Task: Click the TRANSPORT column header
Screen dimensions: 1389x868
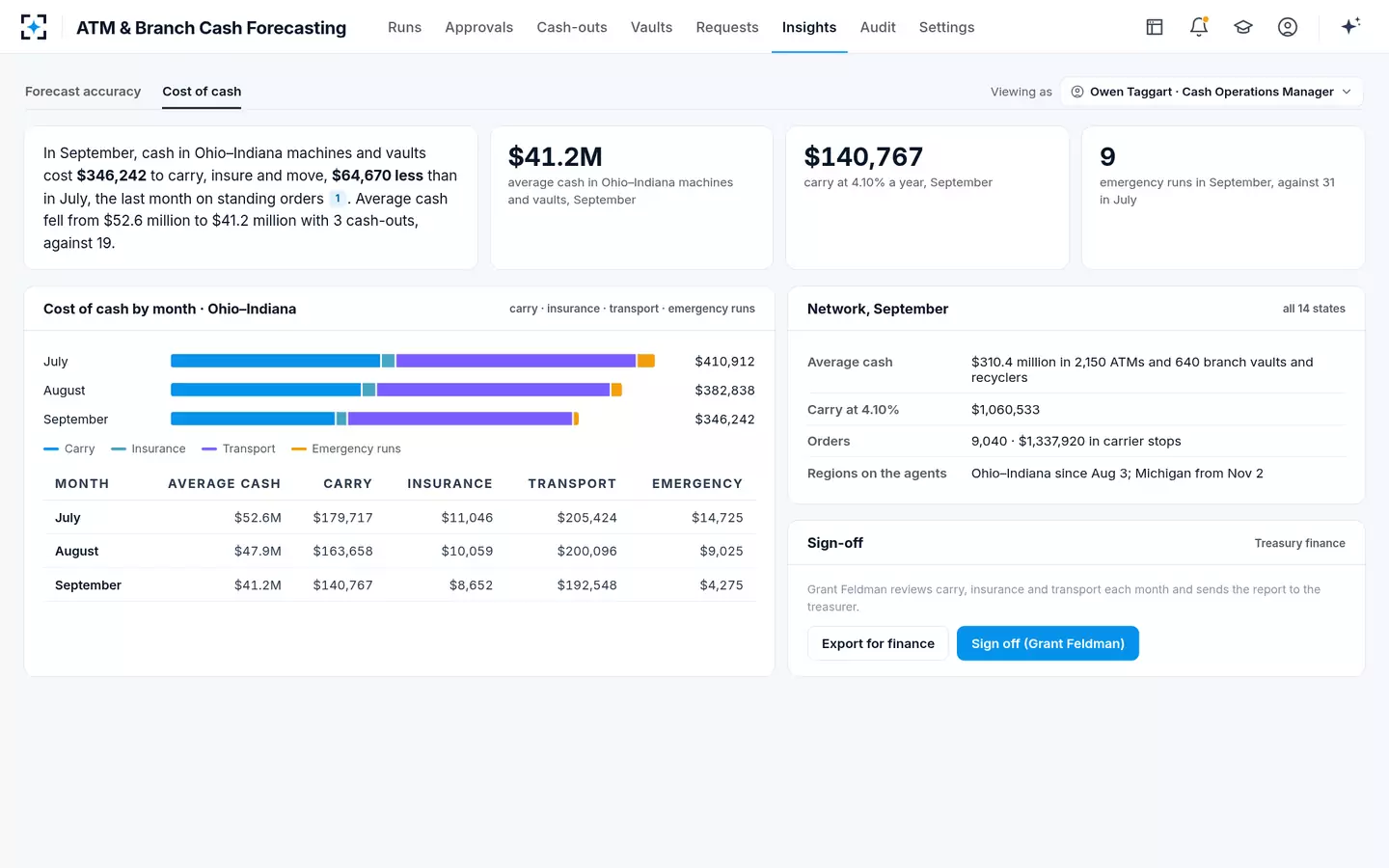Action: coord(572,484)
